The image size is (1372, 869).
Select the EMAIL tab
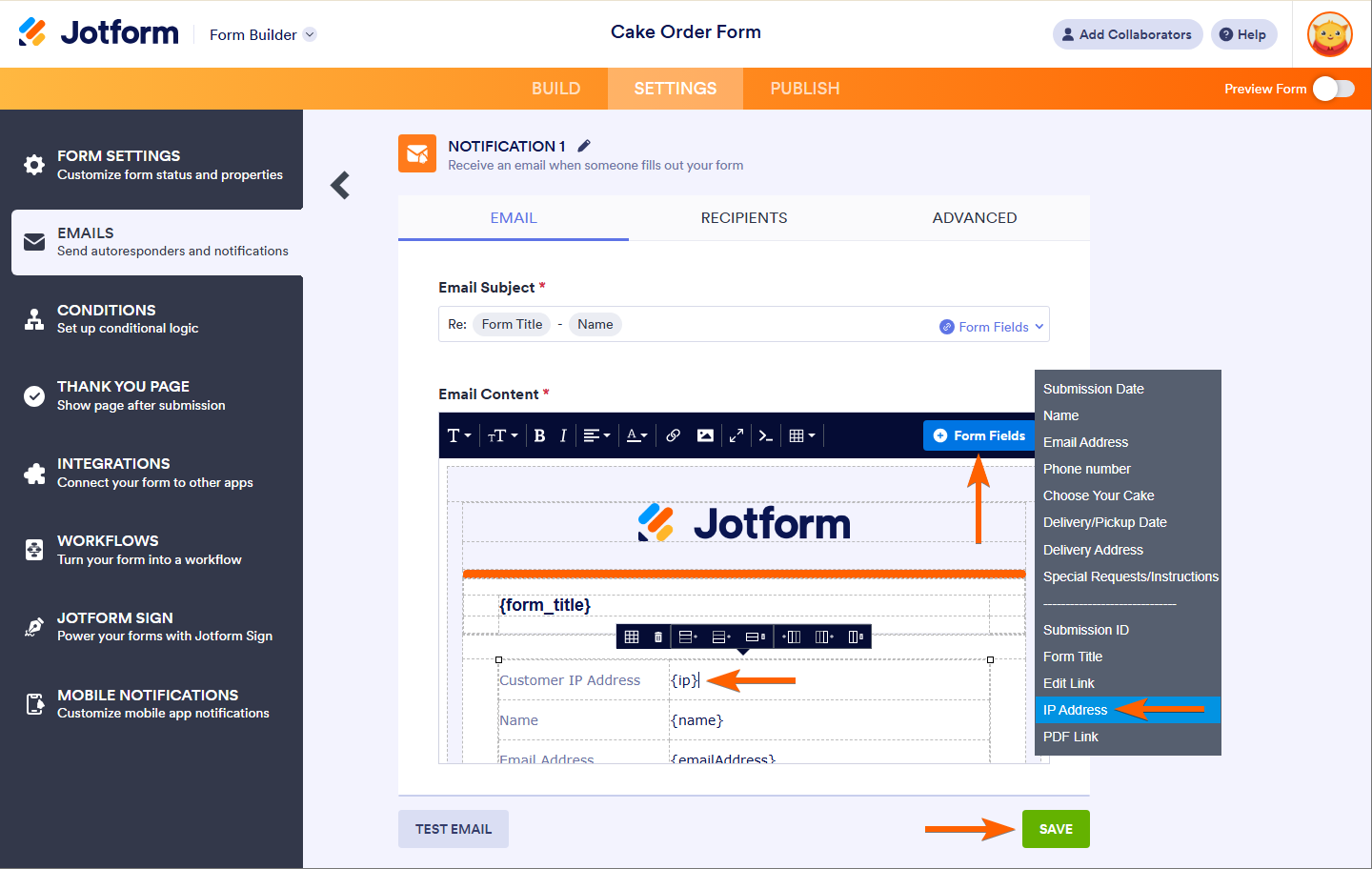(514, 218)
